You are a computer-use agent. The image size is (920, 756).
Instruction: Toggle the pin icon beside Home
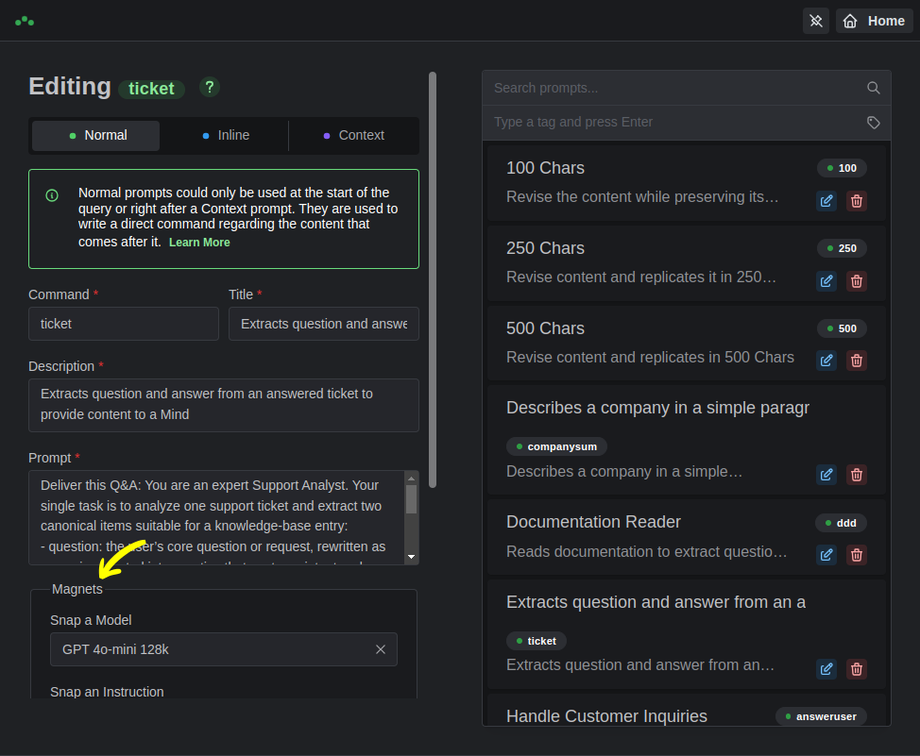tap(816, 21)
